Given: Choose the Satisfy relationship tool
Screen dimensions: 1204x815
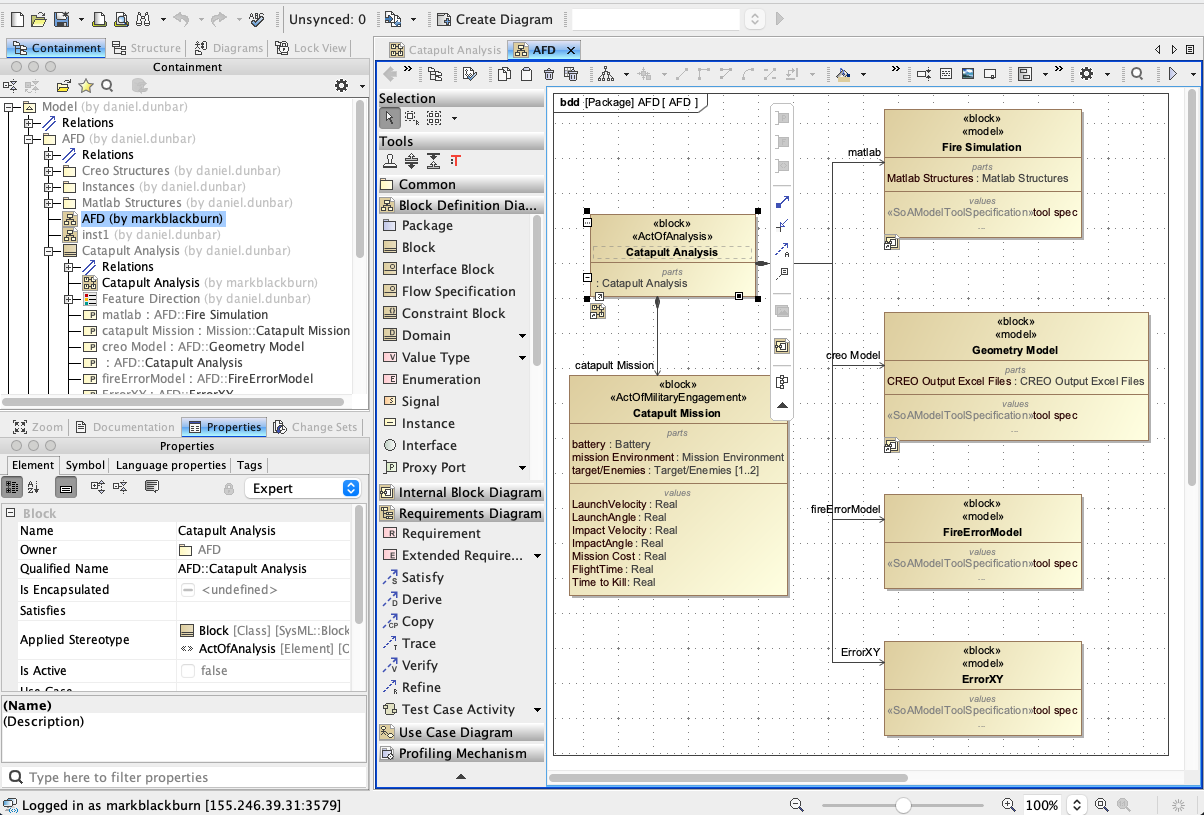Looking at the screenshot, I should (x=422, y=577).
